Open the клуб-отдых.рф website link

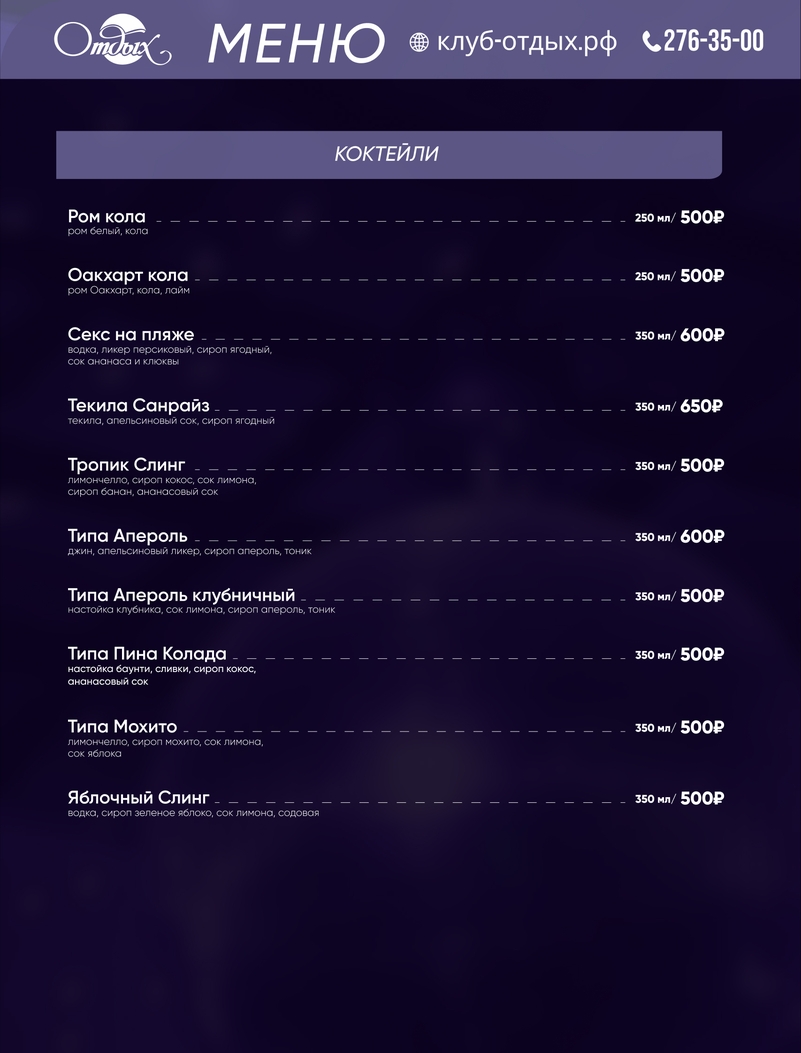526,42
